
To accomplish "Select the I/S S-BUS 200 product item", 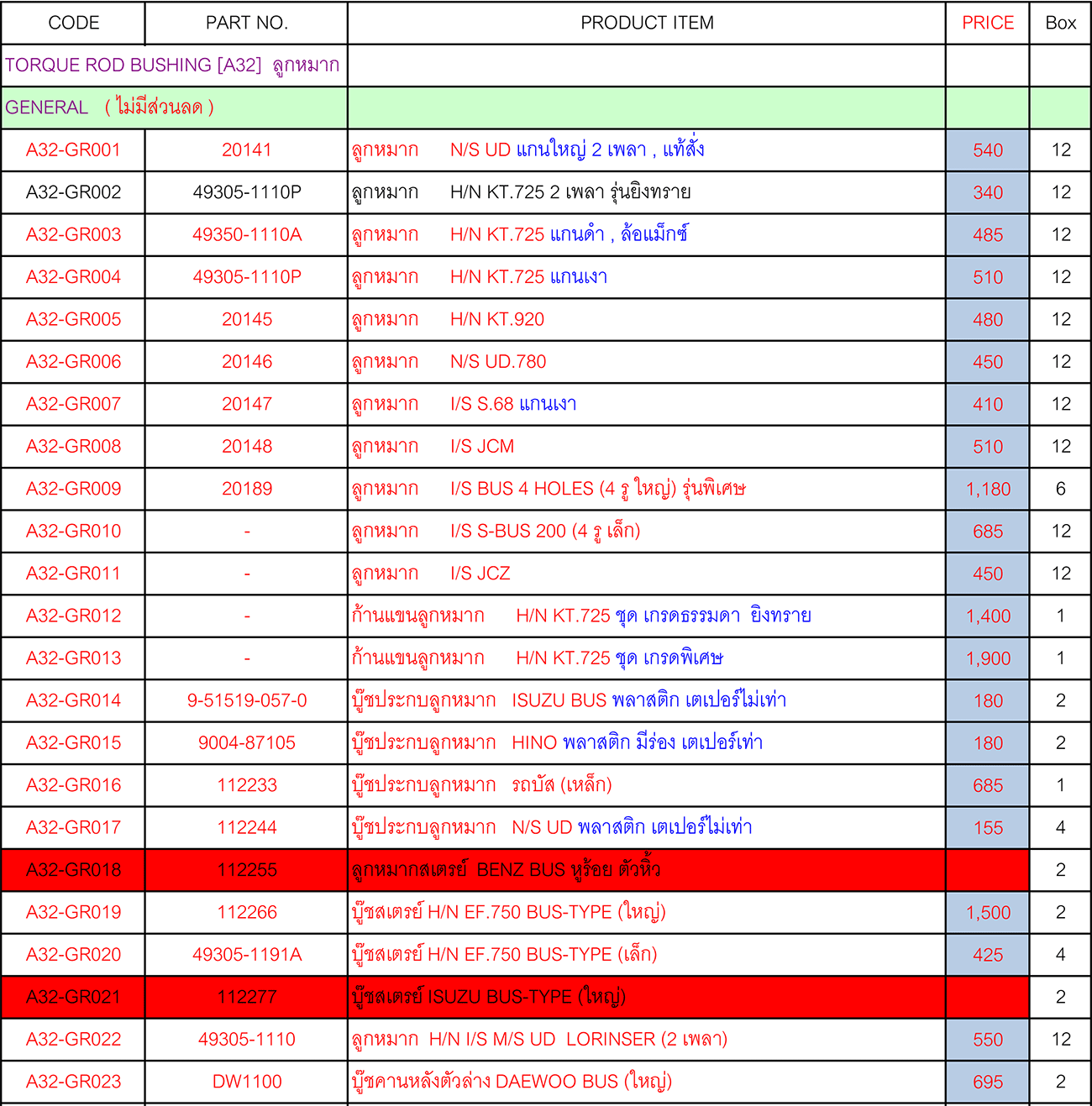I will point(647,532).
